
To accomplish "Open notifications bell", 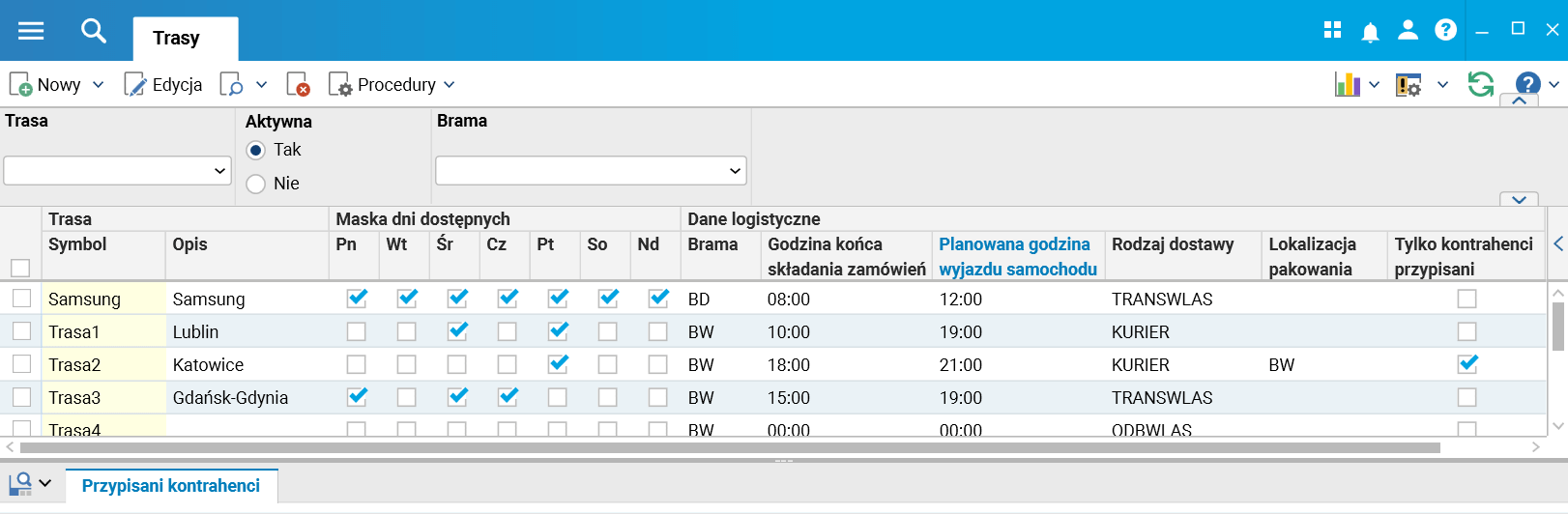I will 1370,32.
